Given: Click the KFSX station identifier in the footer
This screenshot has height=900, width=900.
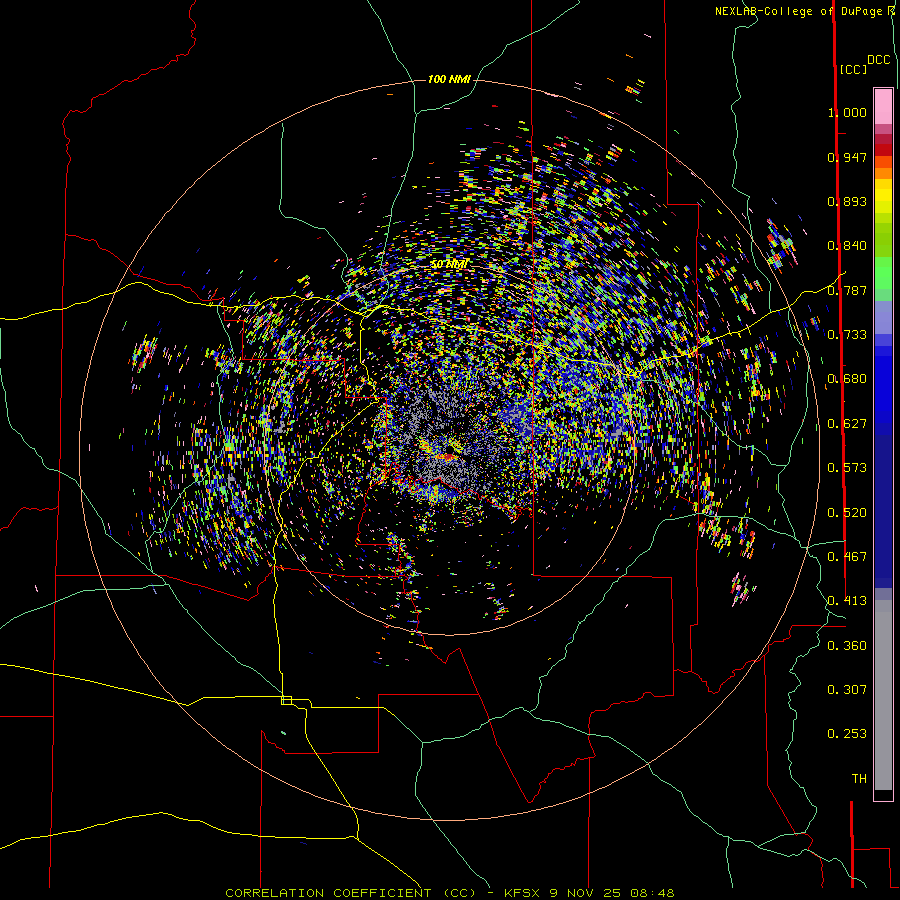Looking at the screenshot, I should (522, 893).
